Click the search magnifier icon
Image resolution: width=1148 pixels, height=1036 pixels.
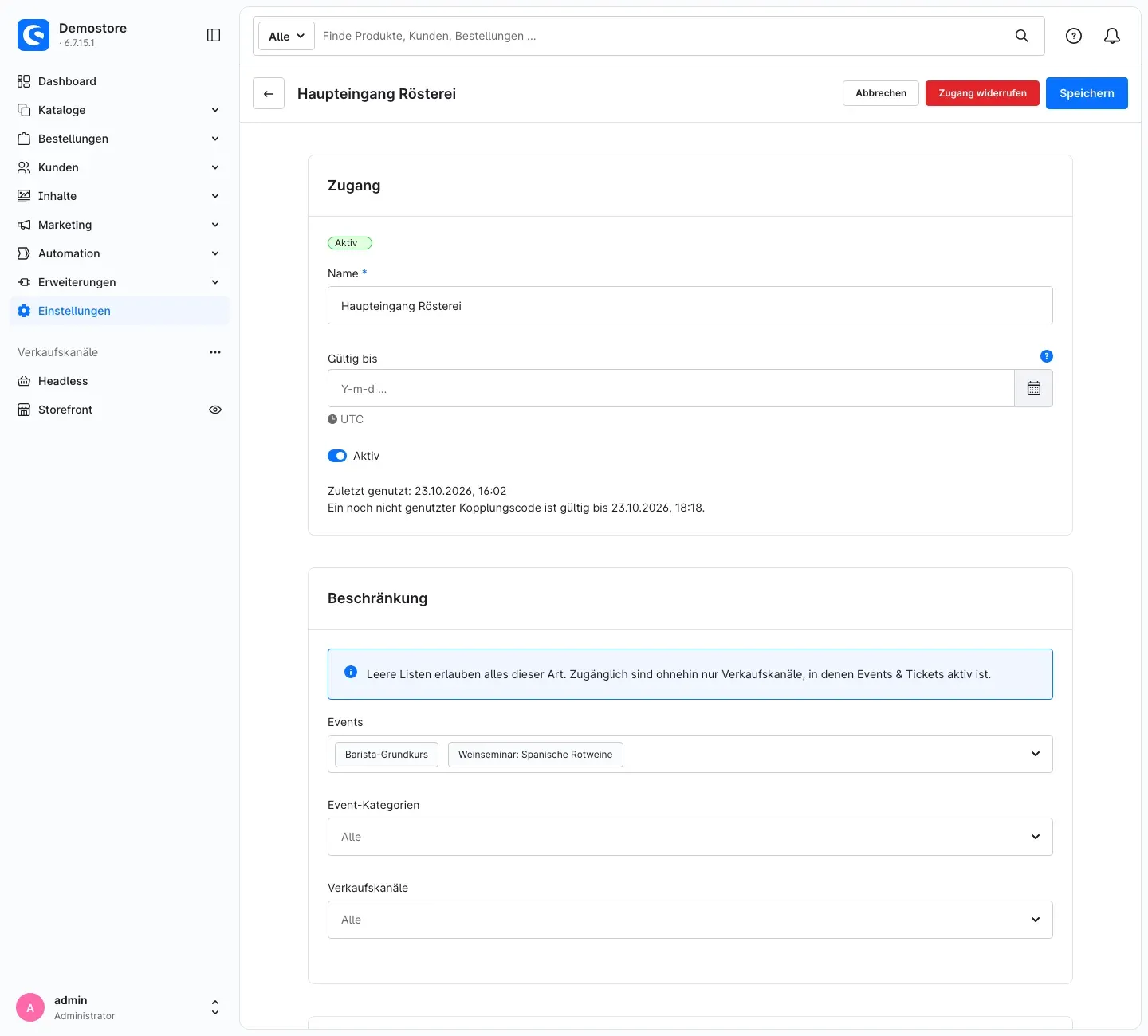1022,36
